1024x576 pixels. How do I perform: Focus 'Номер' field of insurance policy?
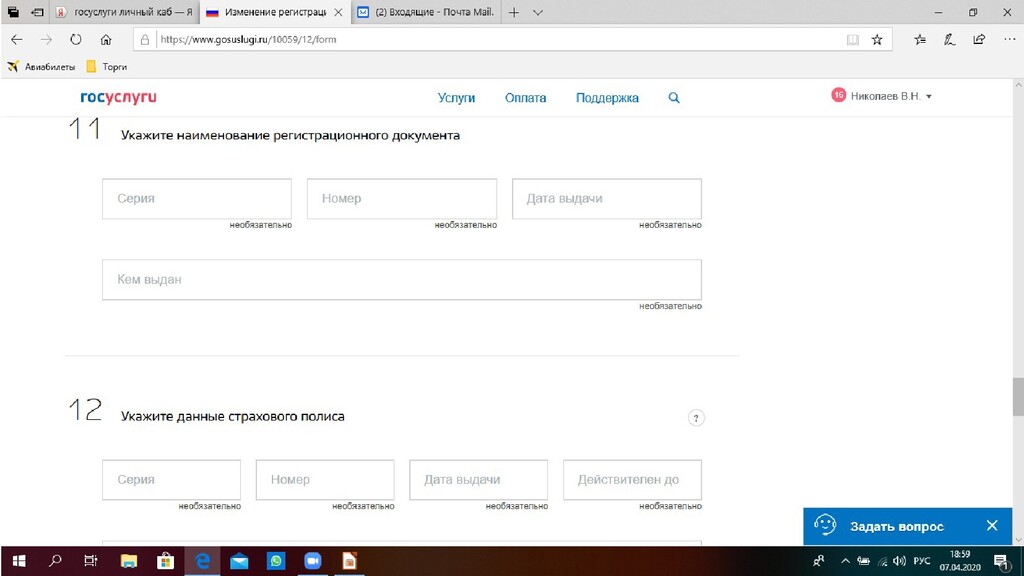click(x=325, y=479)
